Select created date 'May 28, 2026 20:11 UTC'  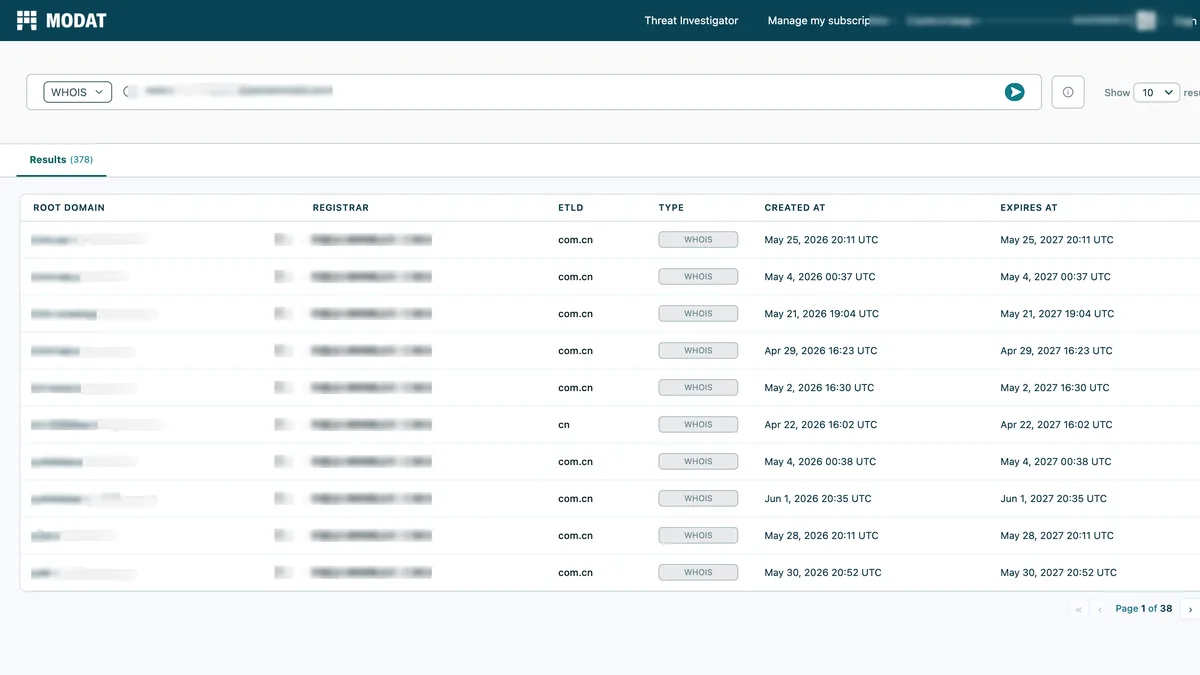(x=821, y=536)
